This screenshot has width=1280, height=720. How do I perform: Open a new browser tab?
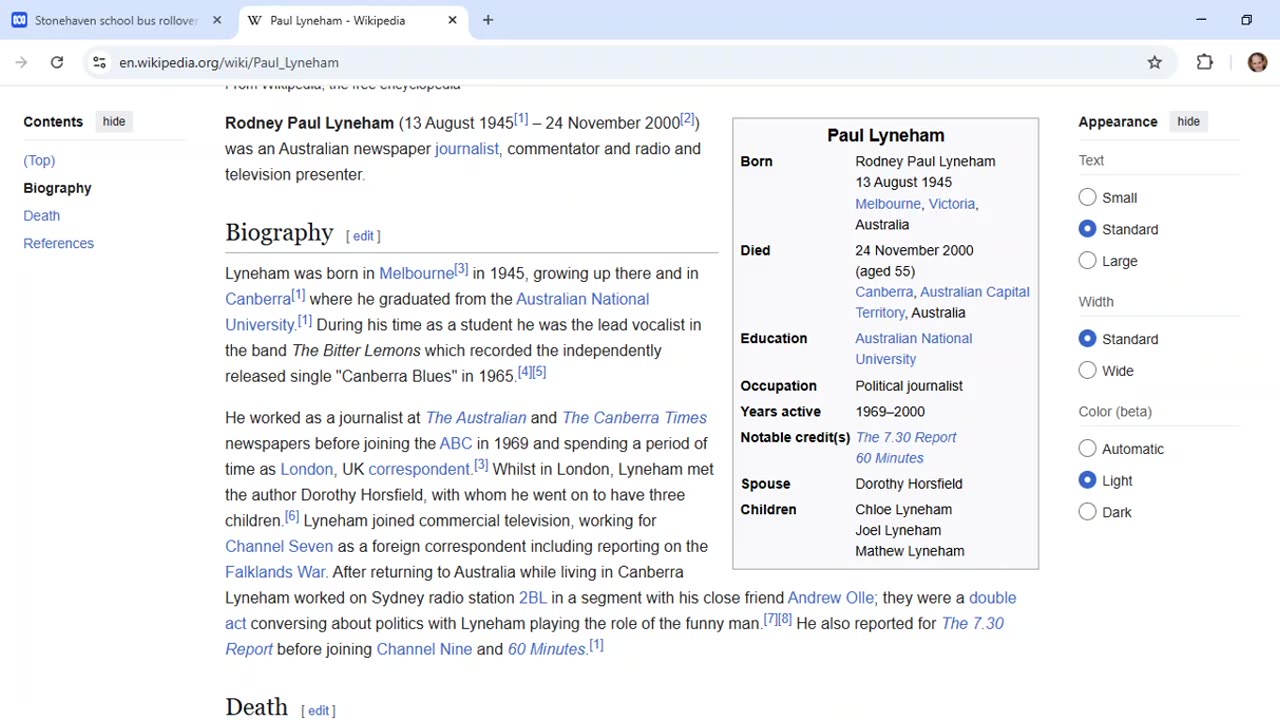(x=488, y=20)
